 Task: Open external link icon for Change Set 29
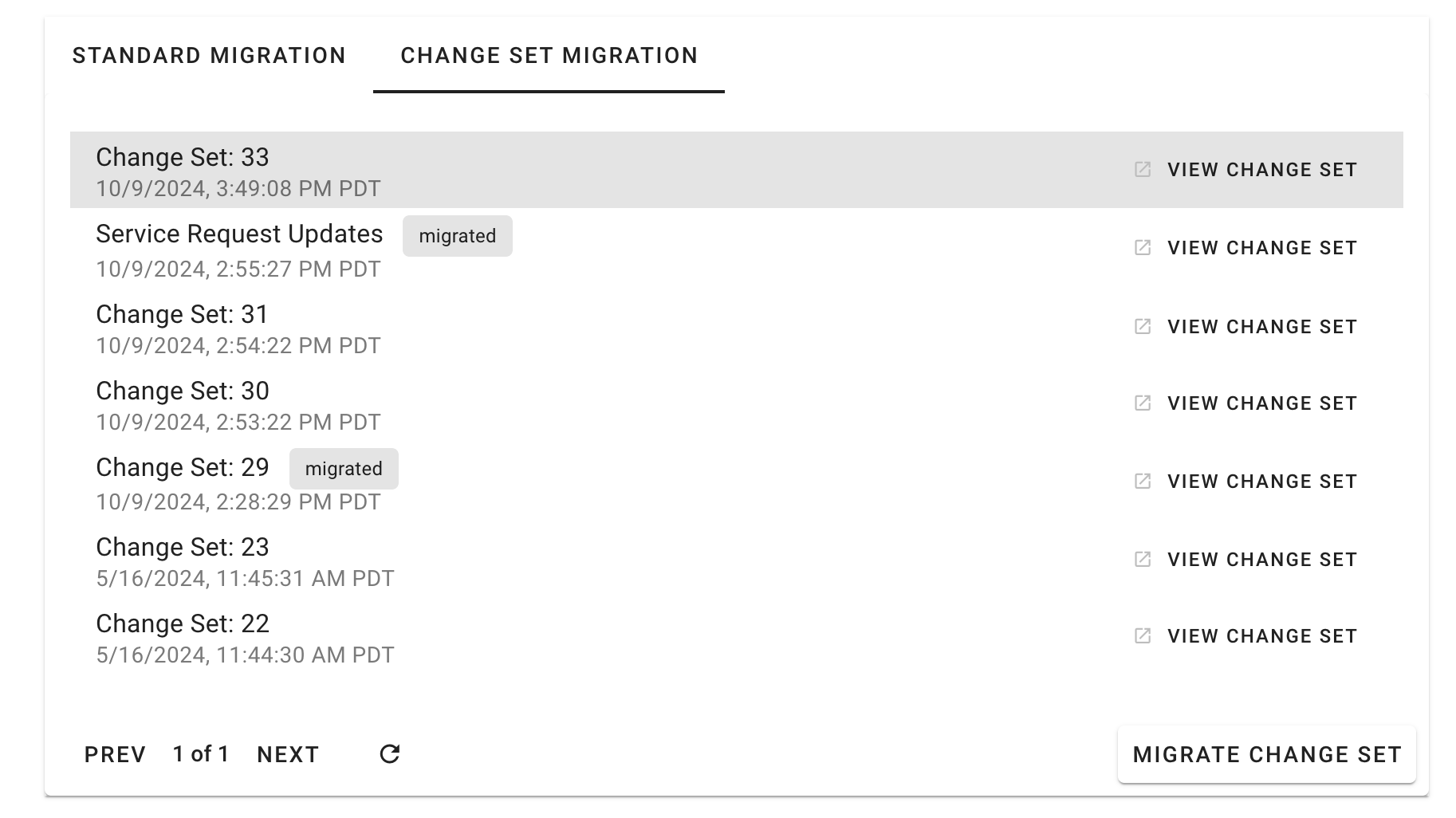(1143, 482)
